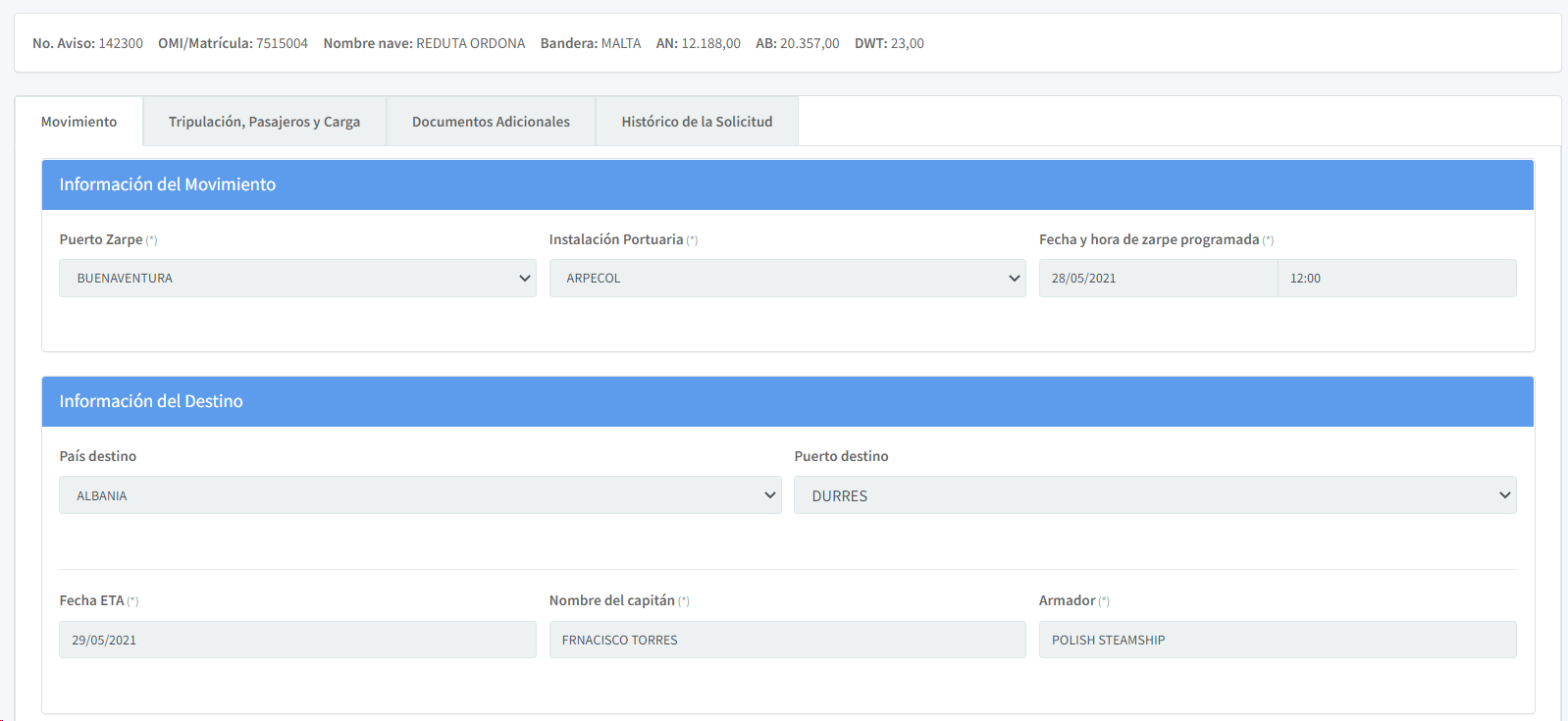Image resolution: width=1568 pixels, height=721 pixels.
Task: Go to the Documentos Adicionales tab
Action: point(491,122)
